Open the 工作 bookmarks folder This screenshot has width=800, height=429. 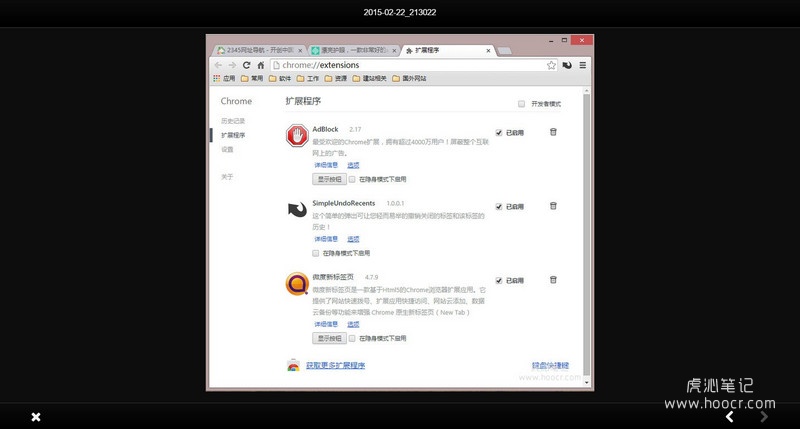point(308,79)
